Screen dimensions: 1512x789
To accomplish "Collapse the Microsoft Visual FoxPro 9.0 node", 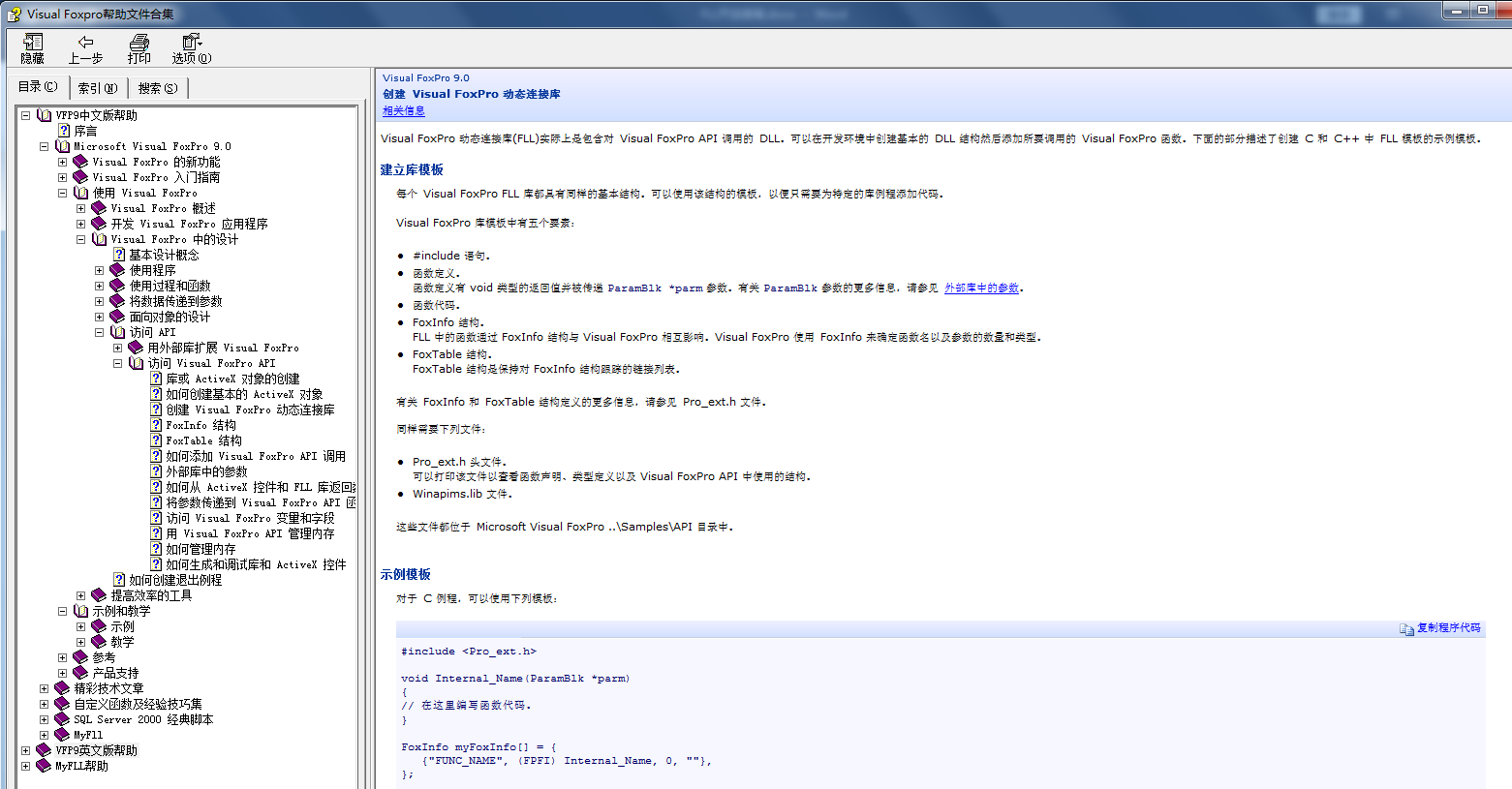I will 44,146.
